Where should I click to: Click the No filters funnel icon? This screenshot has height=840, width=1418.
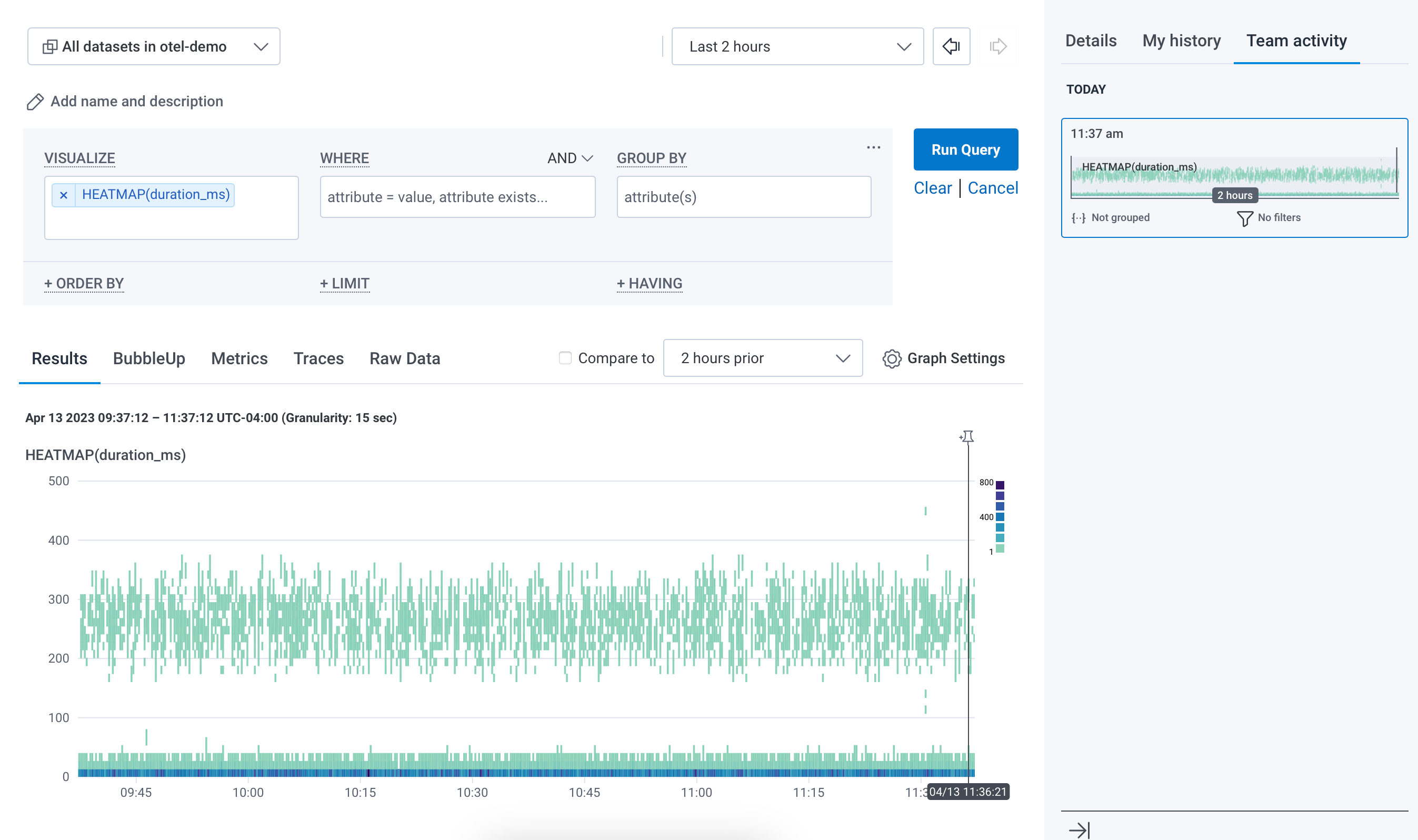click(1245, 218)
